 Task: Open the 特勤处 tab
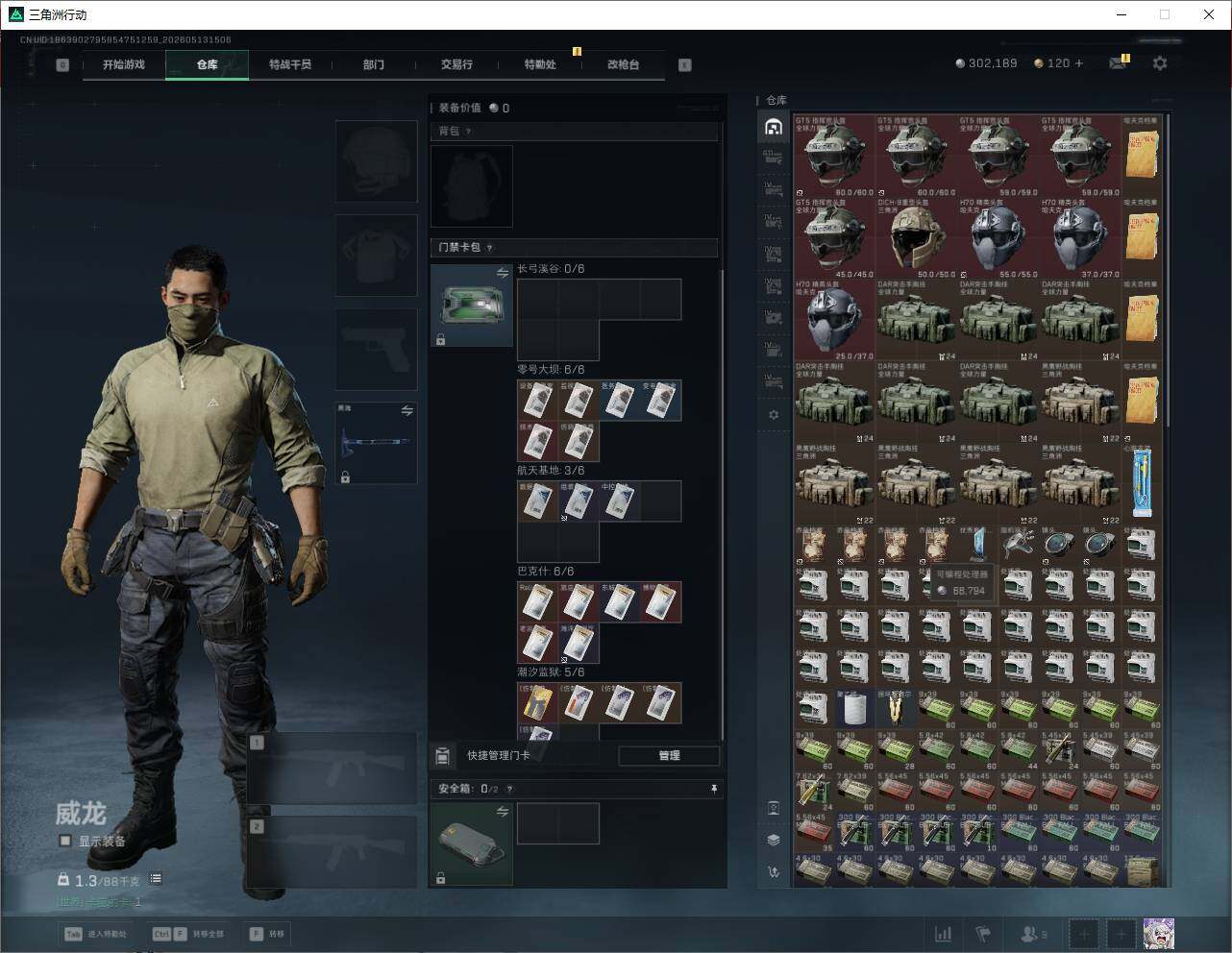click(x=539, y=64)
